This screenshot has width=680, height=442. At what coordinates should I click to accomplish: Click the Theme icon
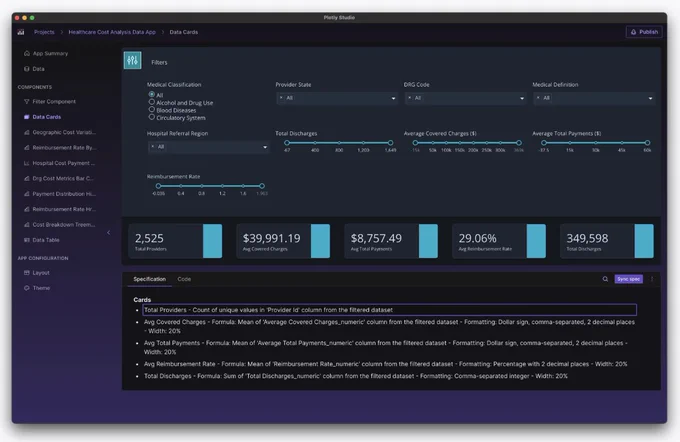tap(26, 288)
